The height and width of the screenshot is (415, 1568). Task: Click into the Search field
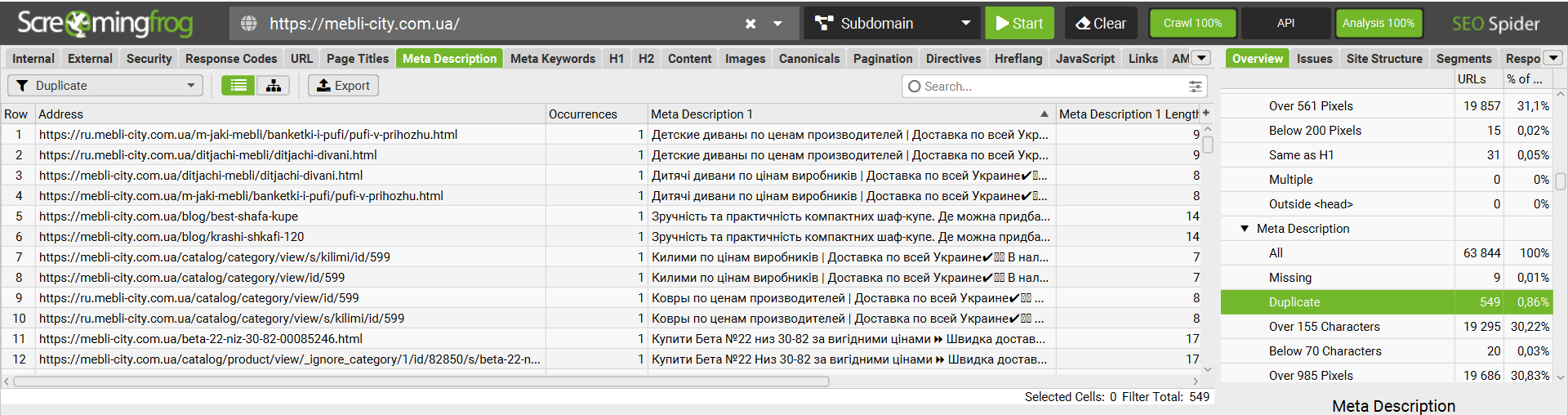pos(1045,86)
